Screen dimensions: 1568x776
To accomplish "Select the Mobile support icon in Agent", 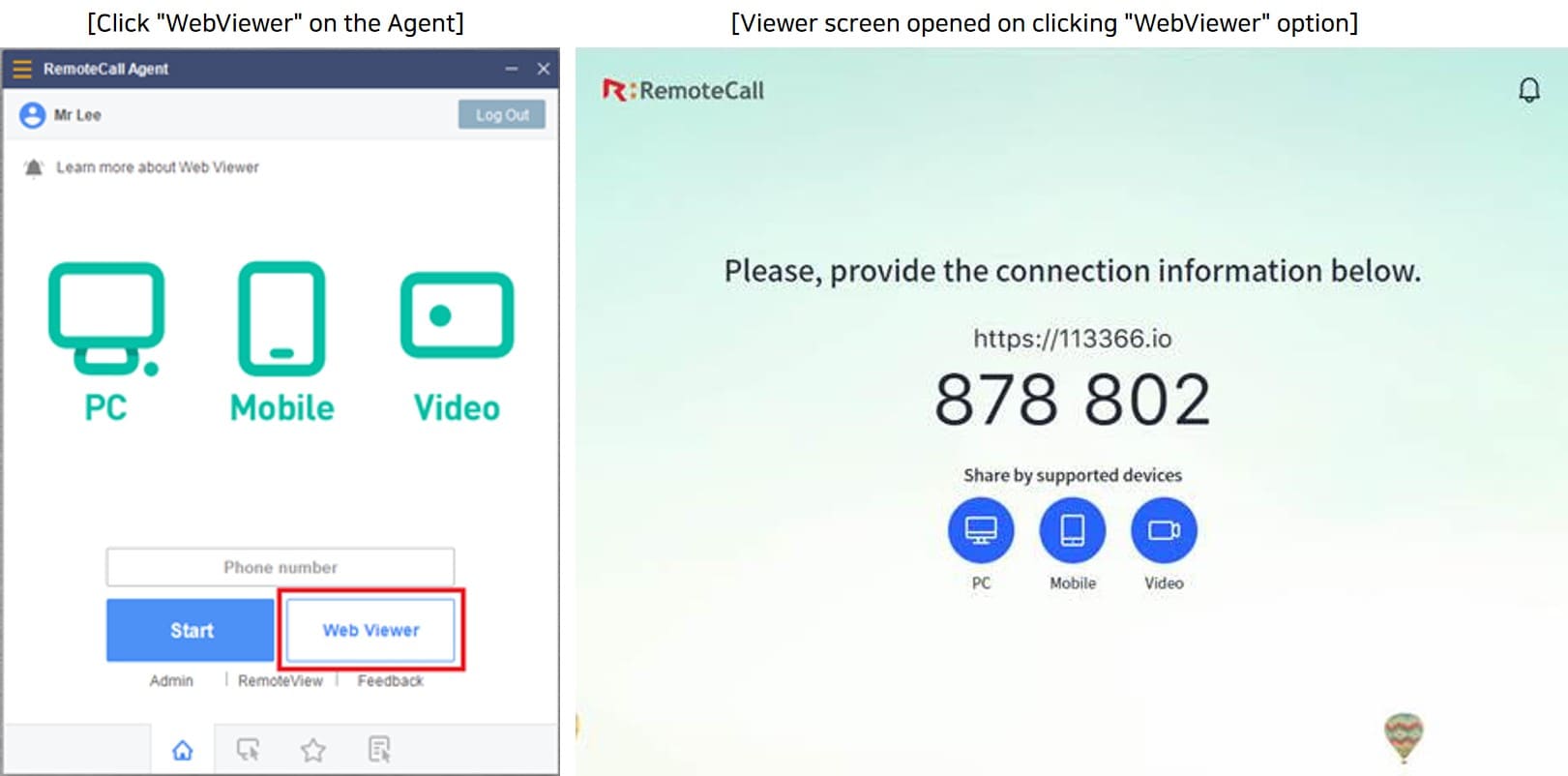I will [281, 343].
